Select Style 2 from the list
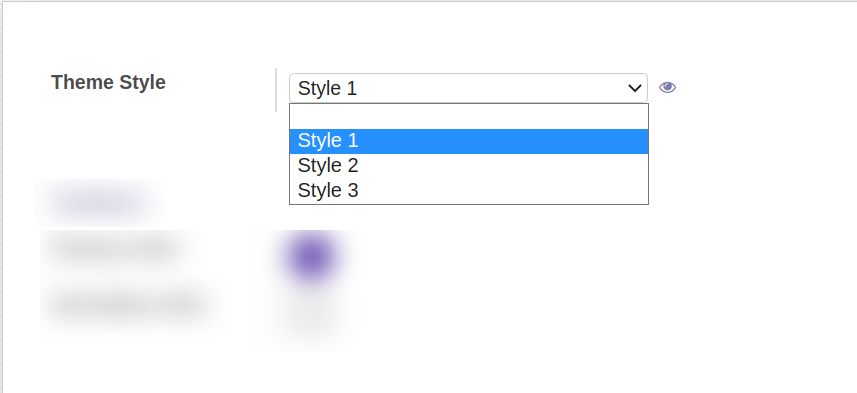The height and width of the screenshot is (393, 857). click(468, 166)
